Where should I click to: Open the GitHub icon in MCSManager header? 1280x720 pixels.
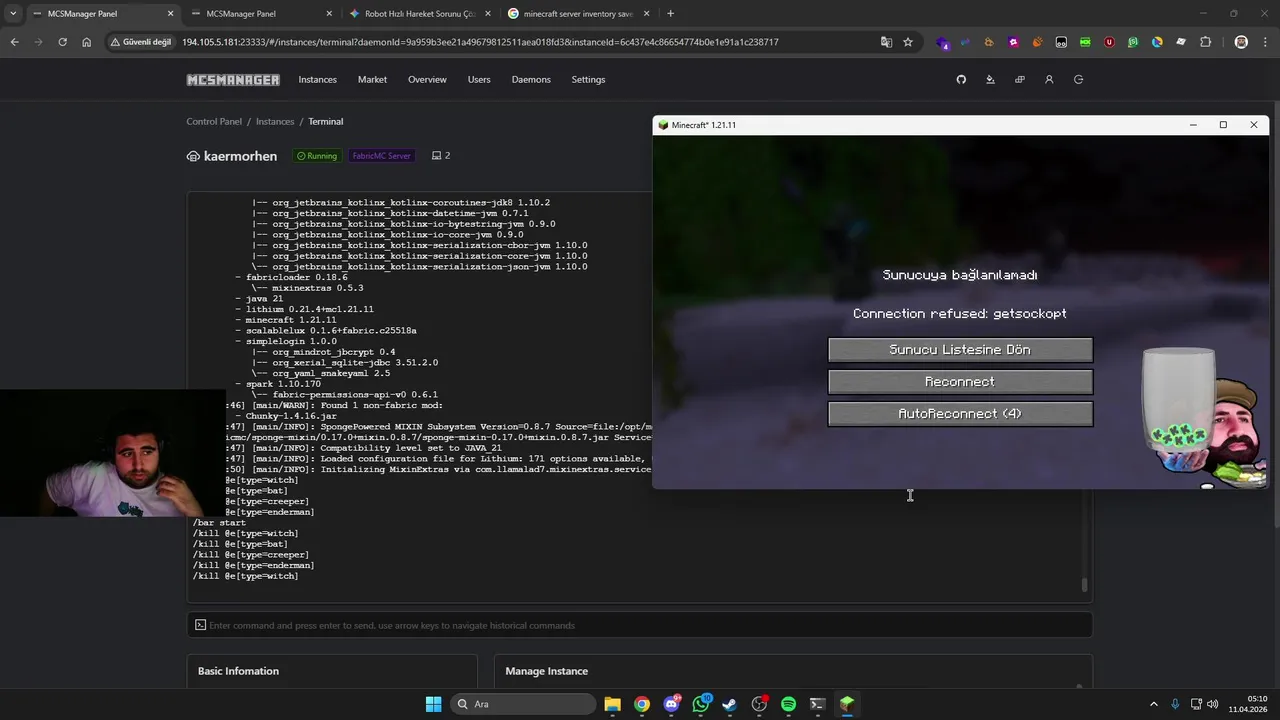pyautogui.click(x=961, y=80)
